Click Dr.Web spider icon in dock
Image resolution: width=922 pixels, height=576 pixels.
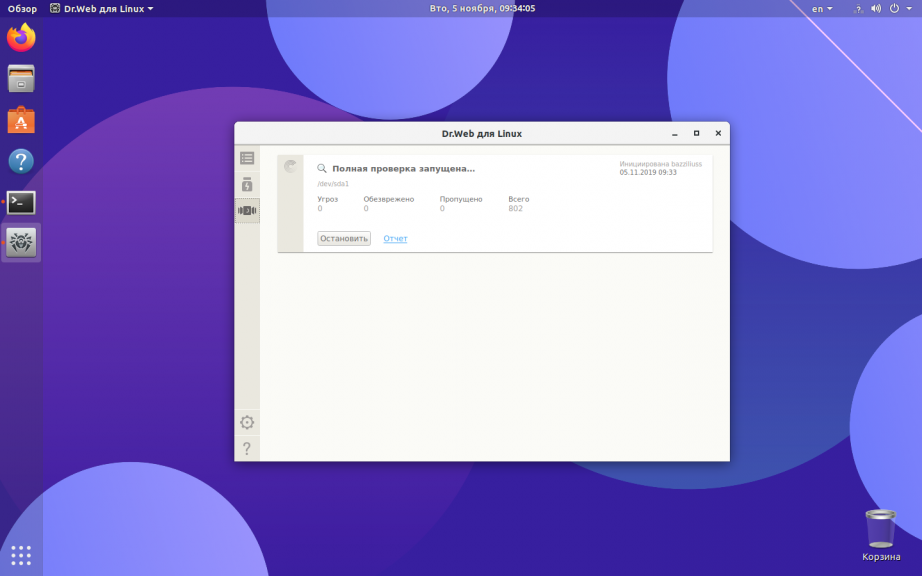coord(21,243)
